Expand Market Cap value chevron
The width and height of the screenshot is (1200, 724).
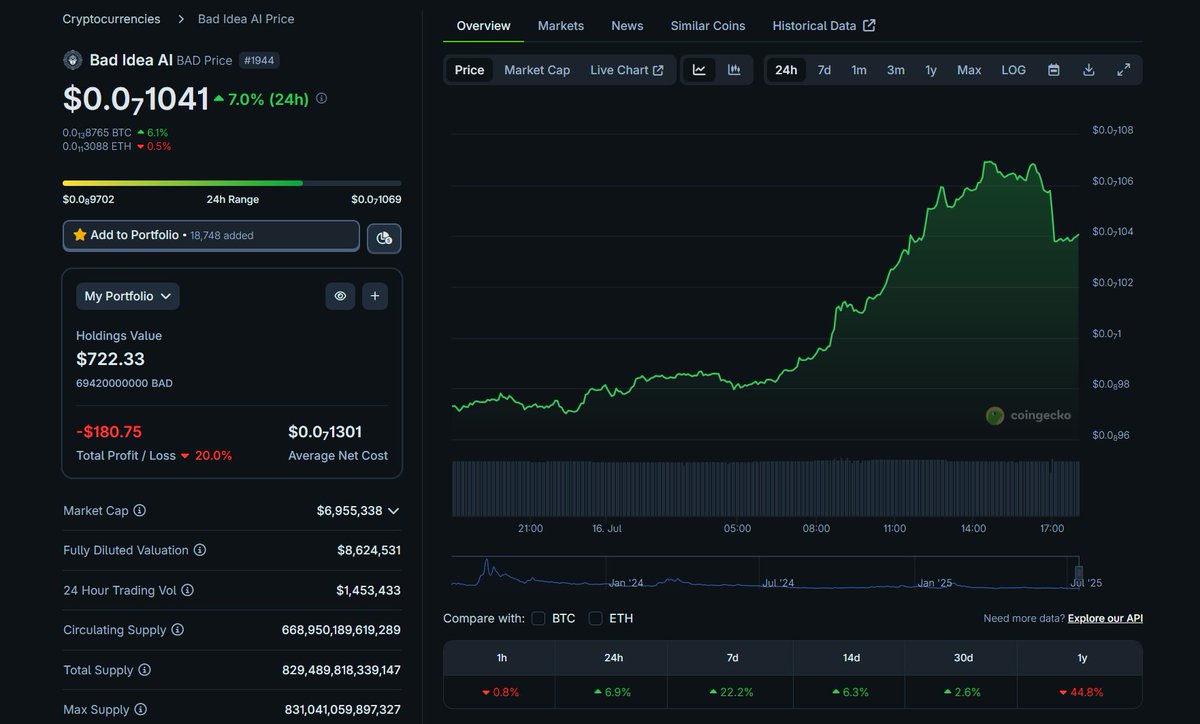(x=393, y=511)
